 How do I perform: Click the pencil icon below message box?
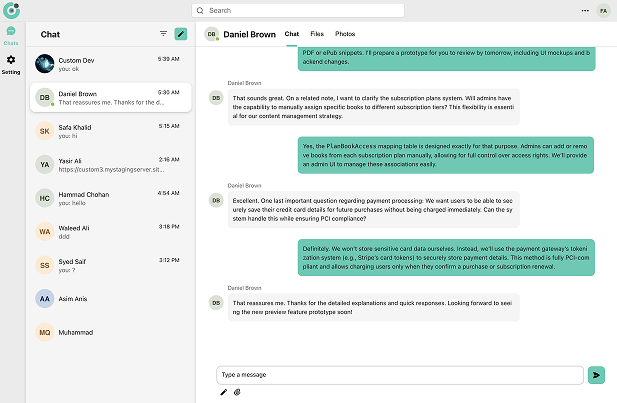click(x=224, y=392)
